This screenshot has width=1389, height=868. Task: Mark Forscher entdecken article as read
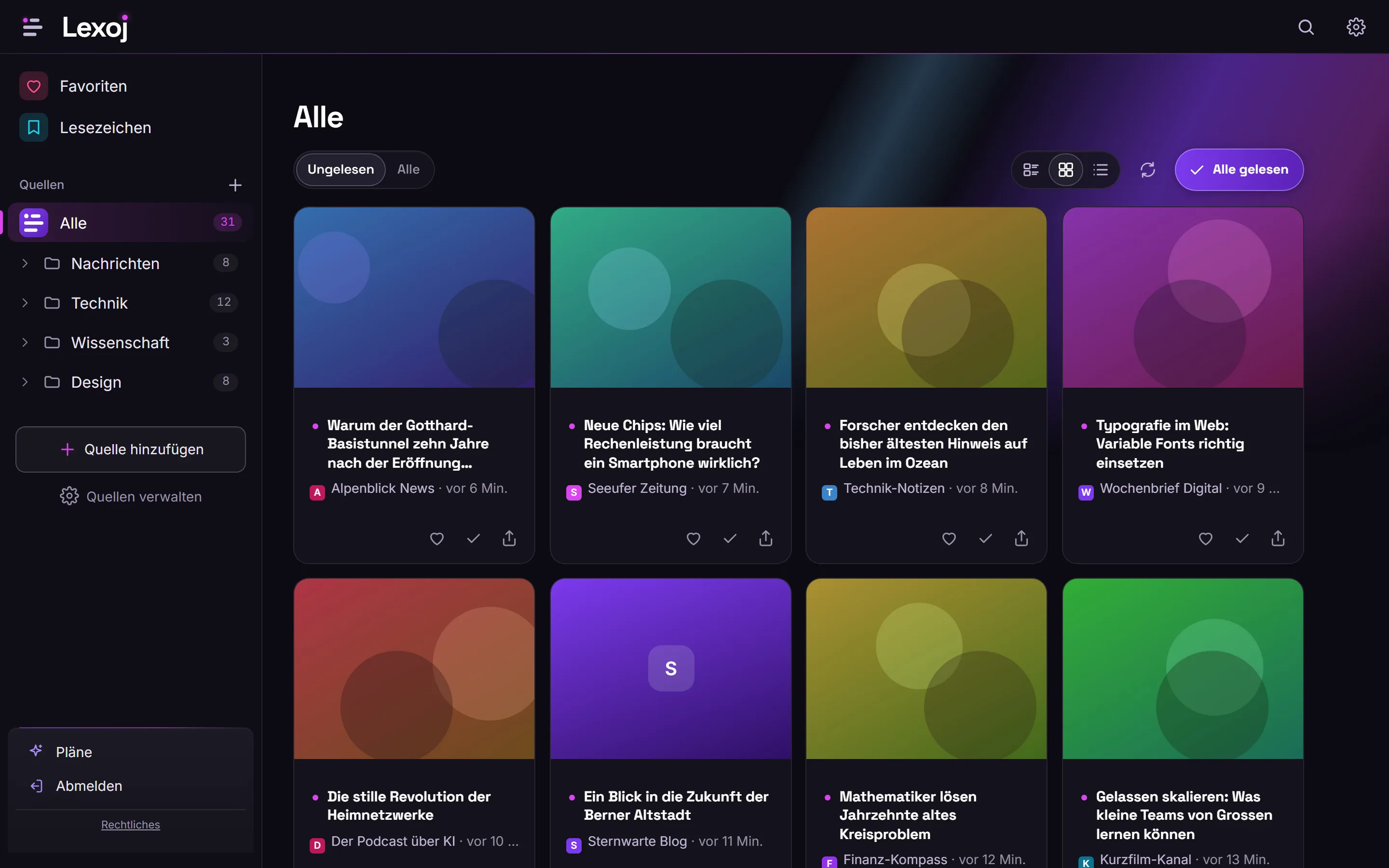(x=985, y=539)
